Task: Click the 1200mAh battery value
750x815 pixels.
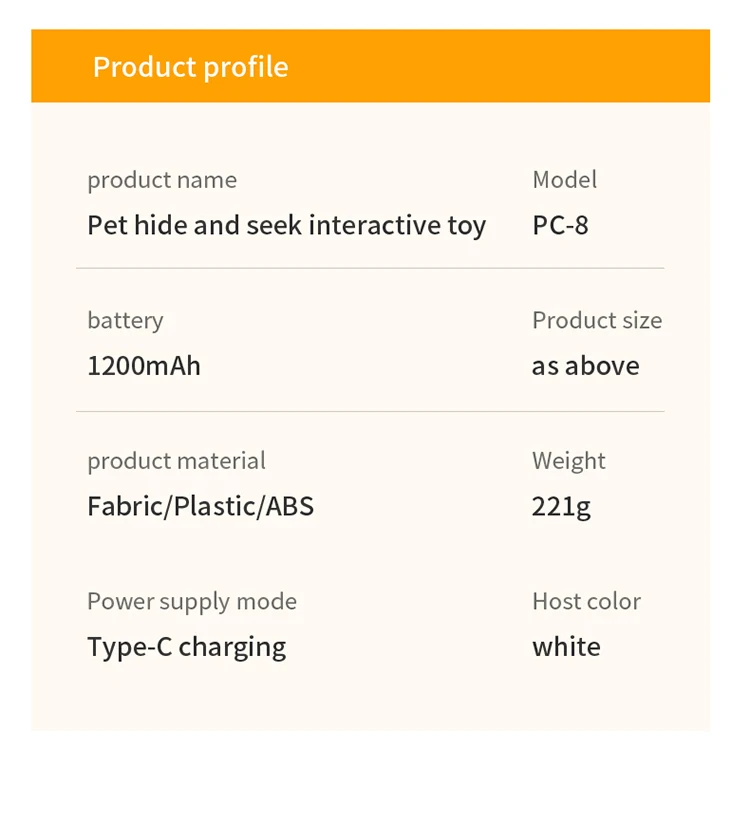Action: 144,366
